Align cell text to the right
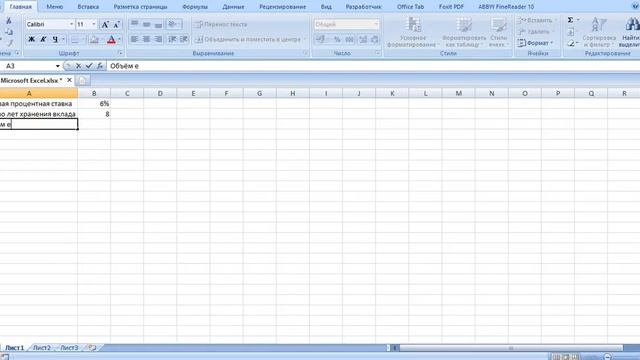 pyautogui.click(x=158, y=39)
